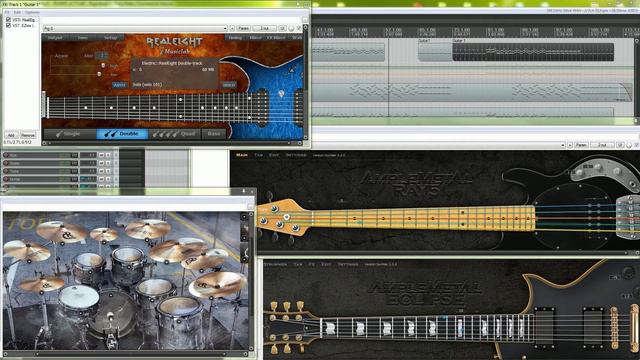Click the neck pickup on the Eclipse guitar
This screenshot has height=360, width=640.
tap(544, 327)
